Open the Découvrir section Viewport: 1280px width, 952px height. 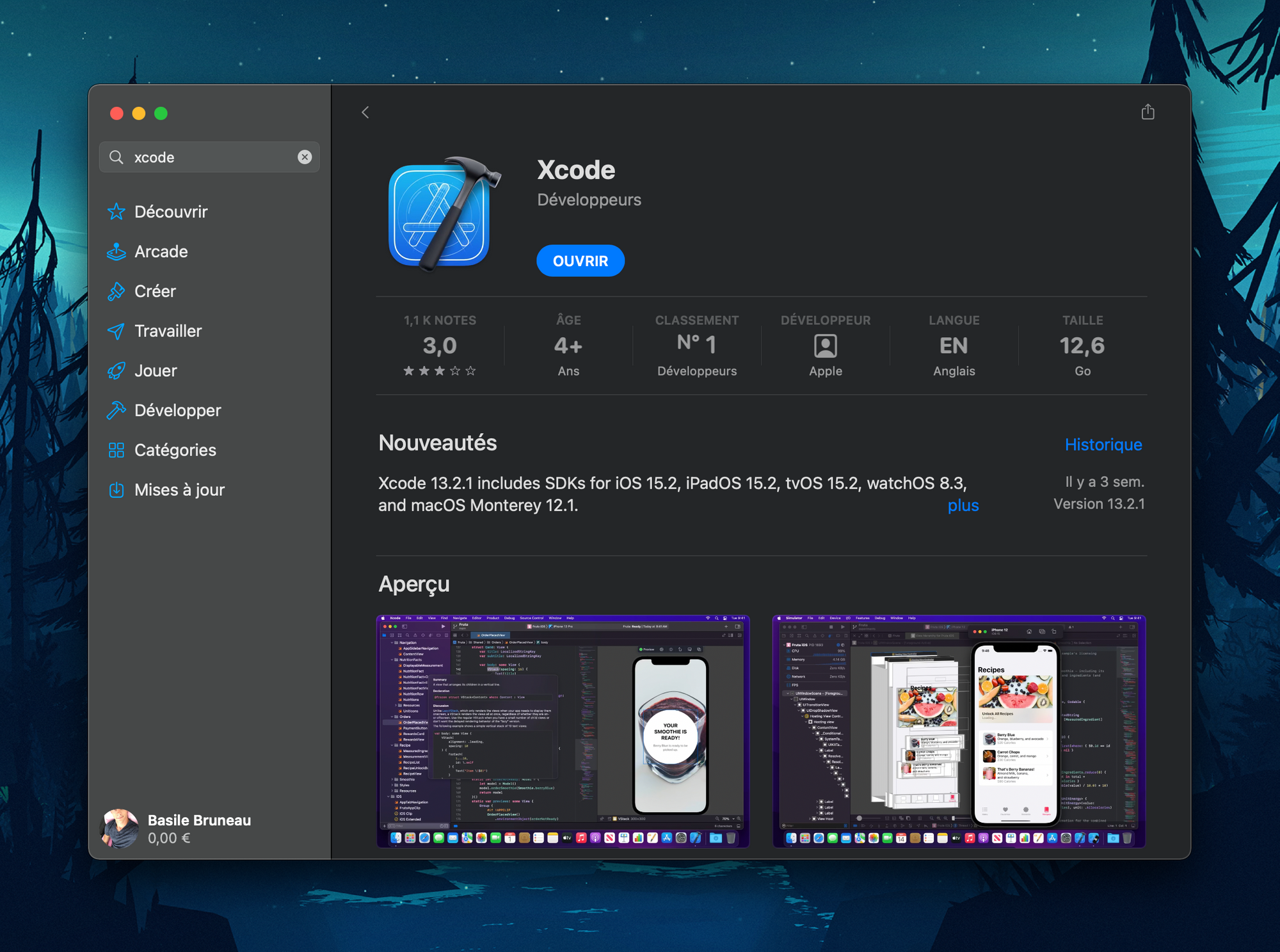point(171,212)
